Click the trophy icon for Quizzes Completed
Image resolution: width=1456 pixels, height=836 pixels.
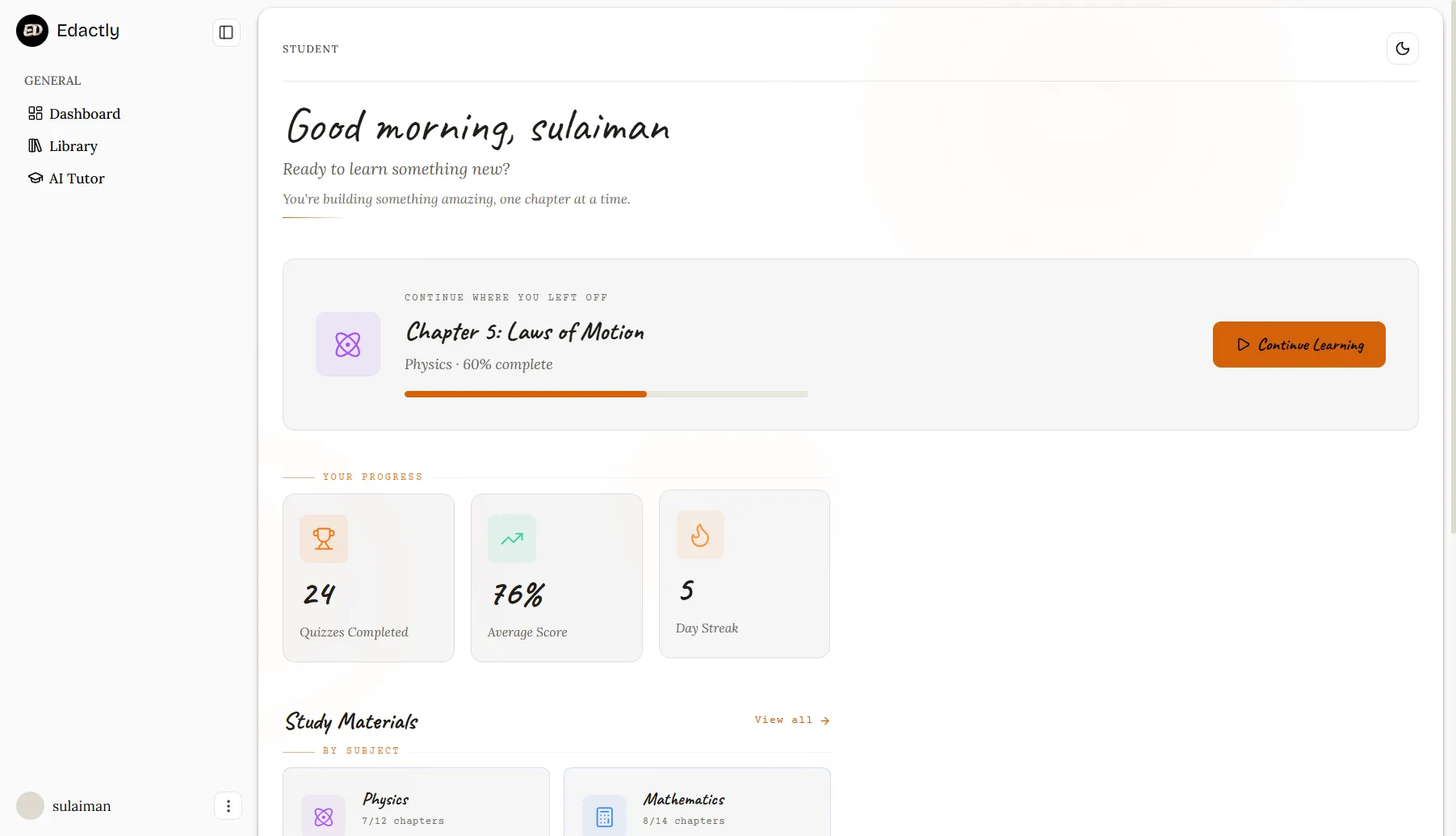point(324,539)
